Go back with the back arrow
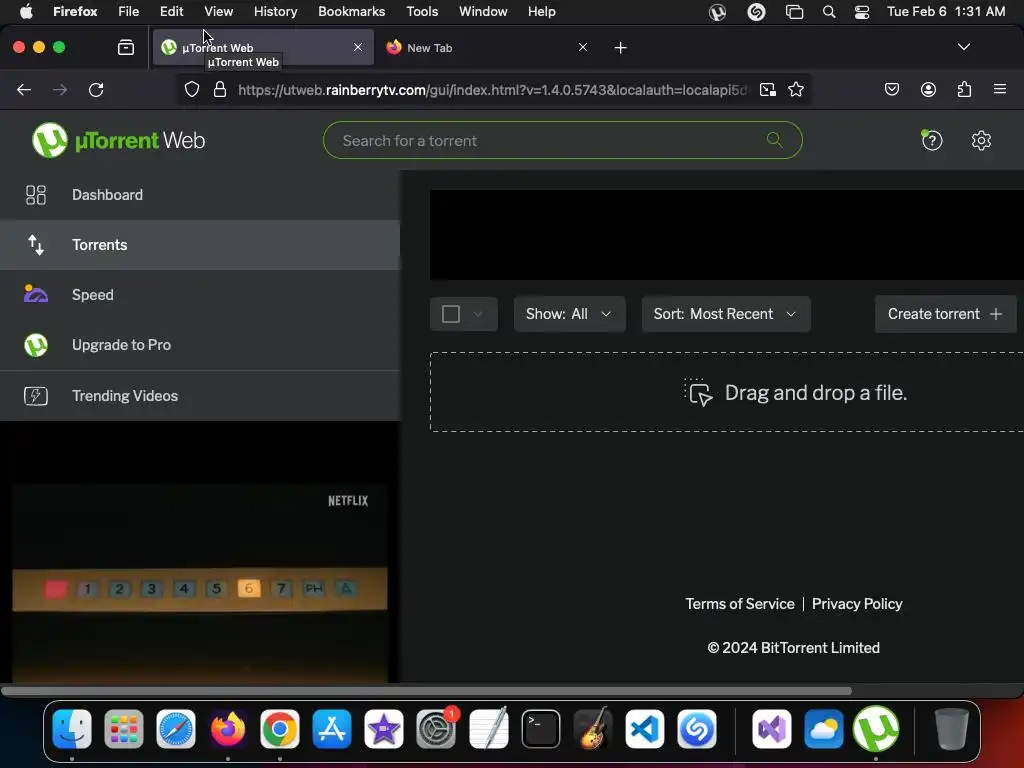 pyautogui.click(x=24, y=89)
